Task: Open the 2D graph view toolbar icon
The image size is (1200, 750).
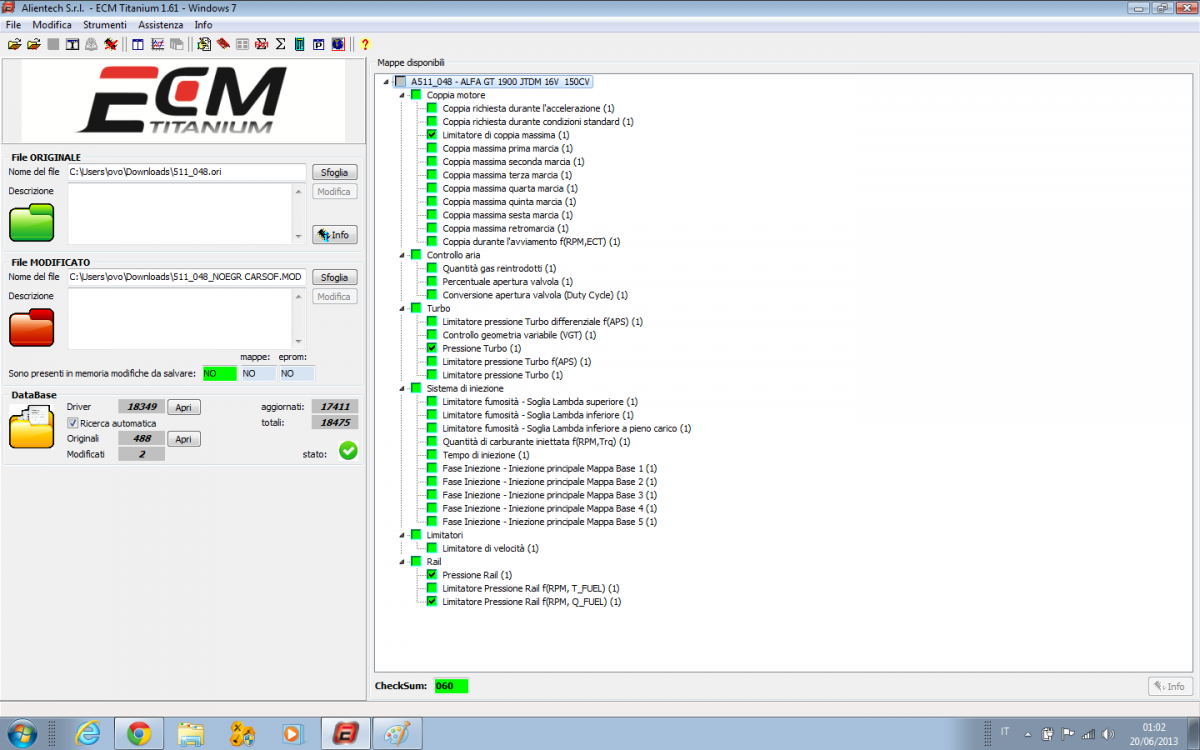Action: coord(157,44)
